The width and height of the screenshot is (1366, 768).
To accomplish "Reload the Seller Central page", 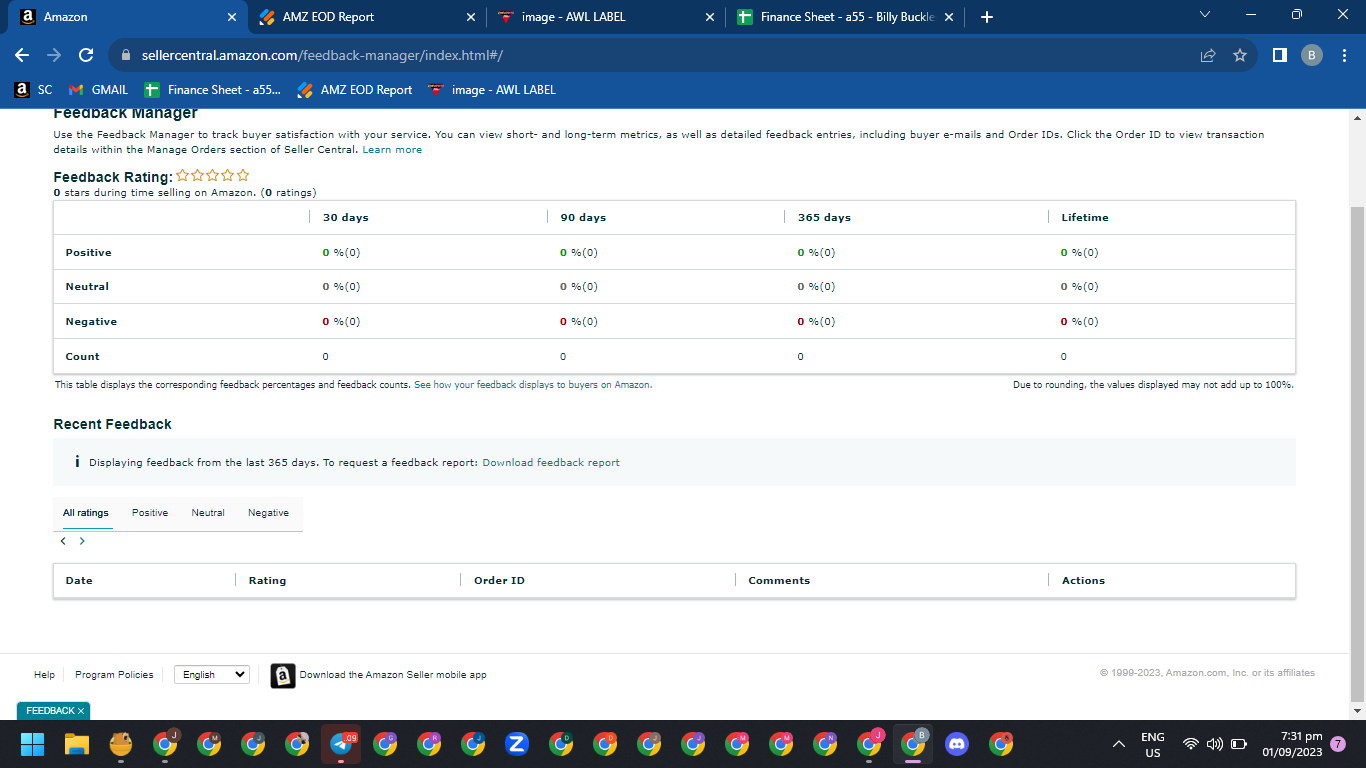I will pos(86,55).
